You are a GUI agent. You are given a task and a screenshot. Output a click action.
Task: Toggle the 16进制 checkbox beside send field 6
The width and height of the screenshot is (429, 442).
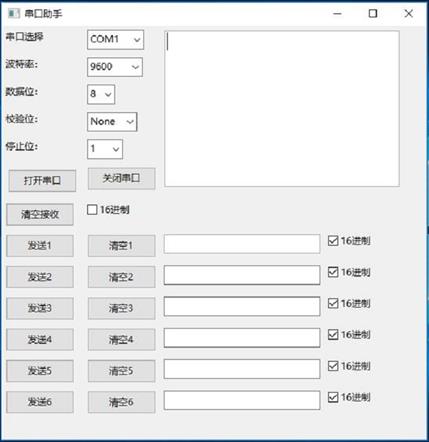tap(333, 397)
